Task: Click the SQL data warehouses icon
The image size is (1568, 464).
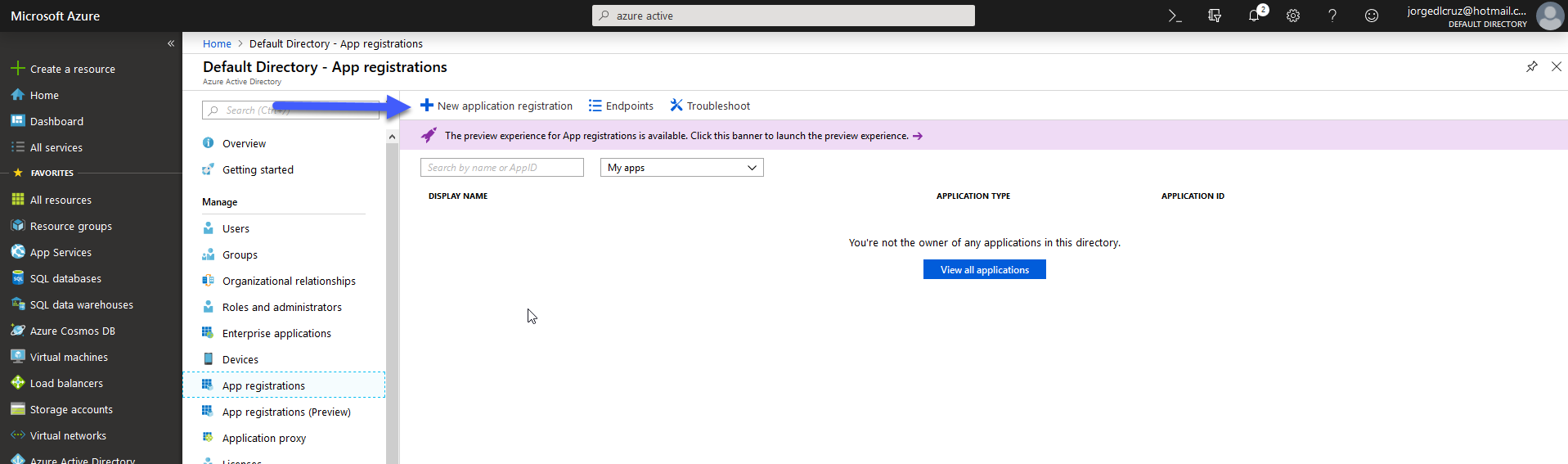Action: (x=18, y=304)
